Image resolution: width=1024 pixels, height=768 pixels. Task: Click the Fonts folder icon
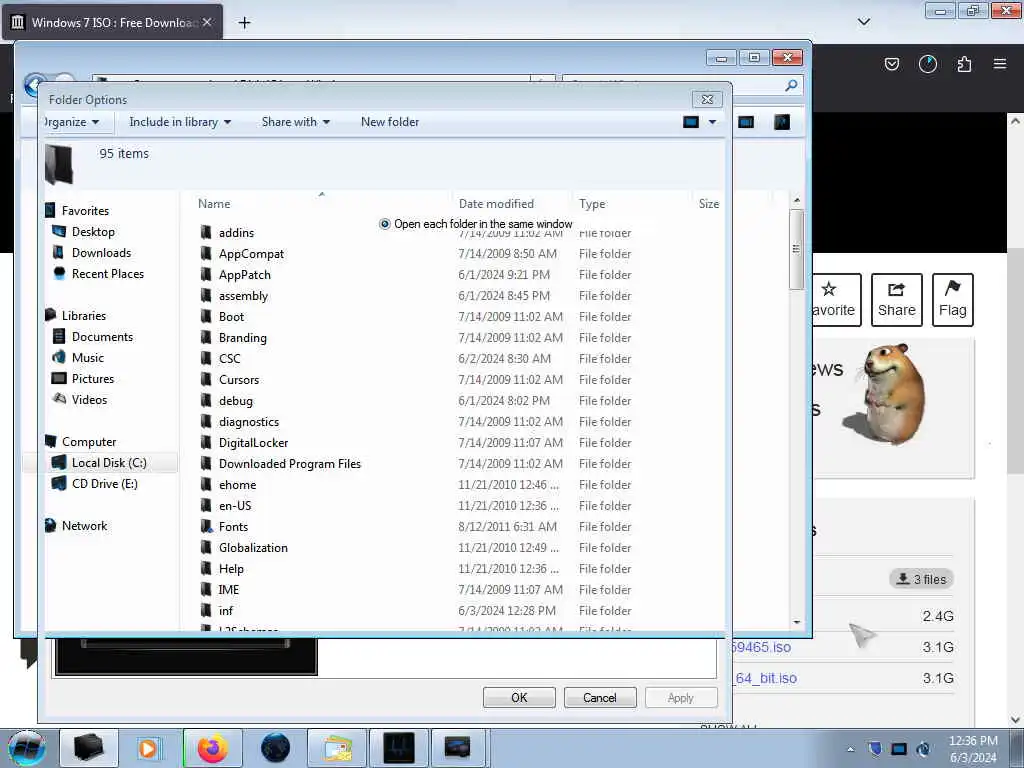click(x=206, y=526)
